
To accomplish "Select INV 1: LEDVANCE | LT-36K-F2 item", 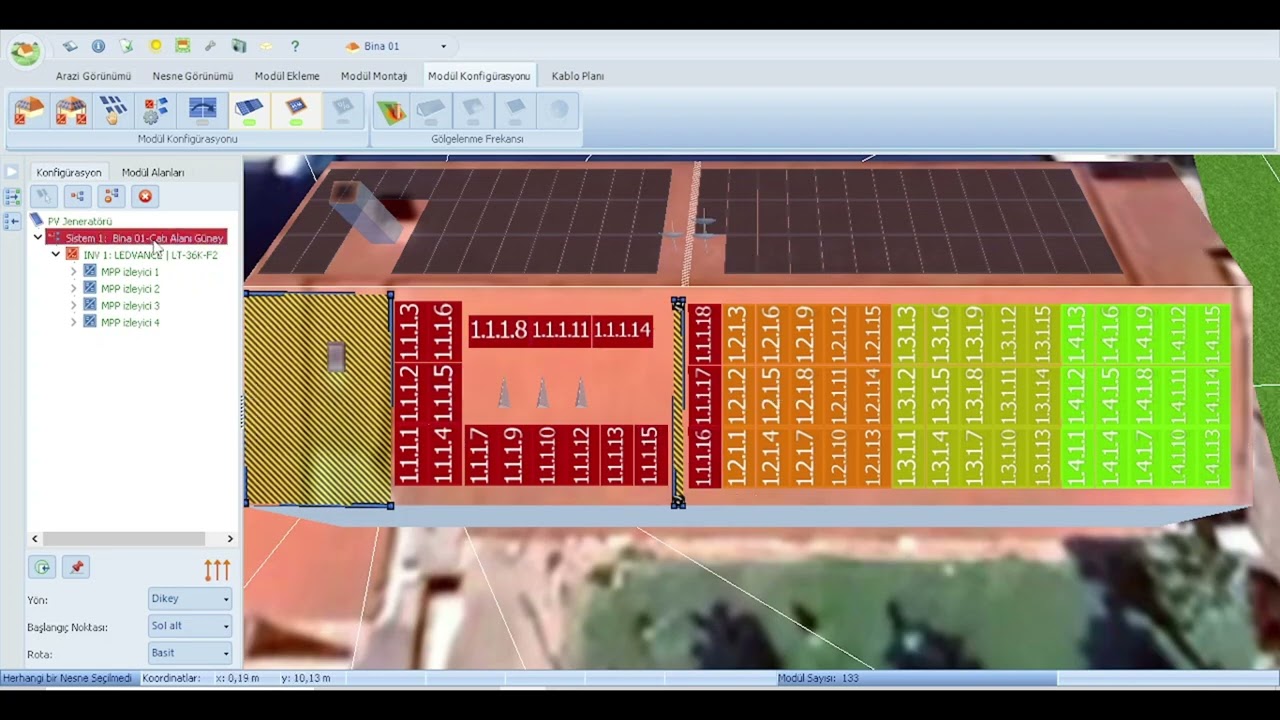I will pyautogui.click(x=150, y=255).
